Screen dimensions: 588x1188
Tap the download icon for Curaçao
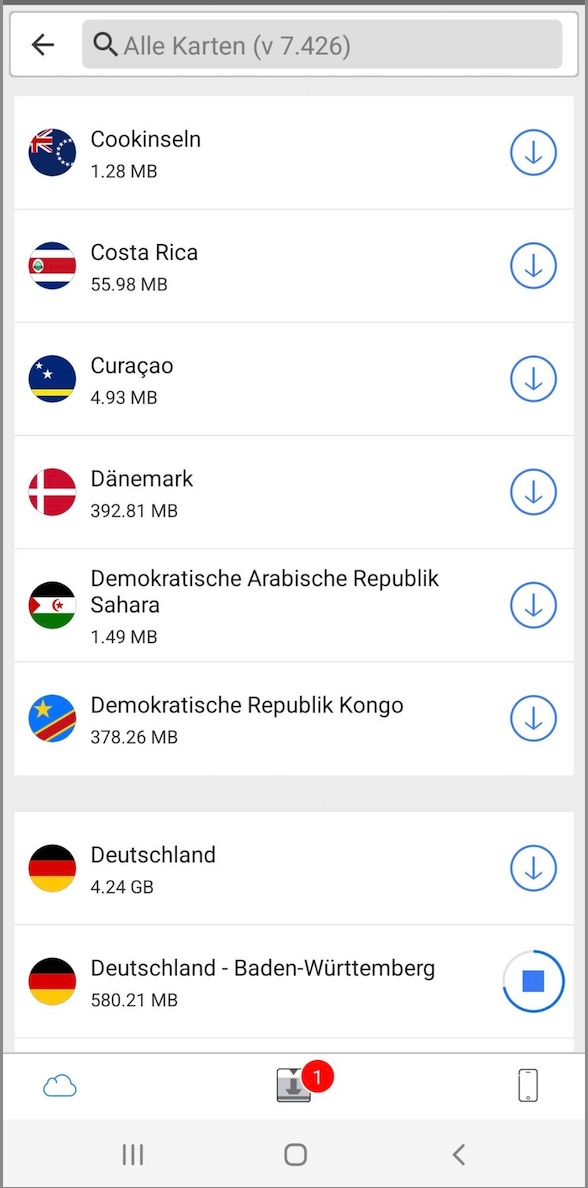point(533,378)
